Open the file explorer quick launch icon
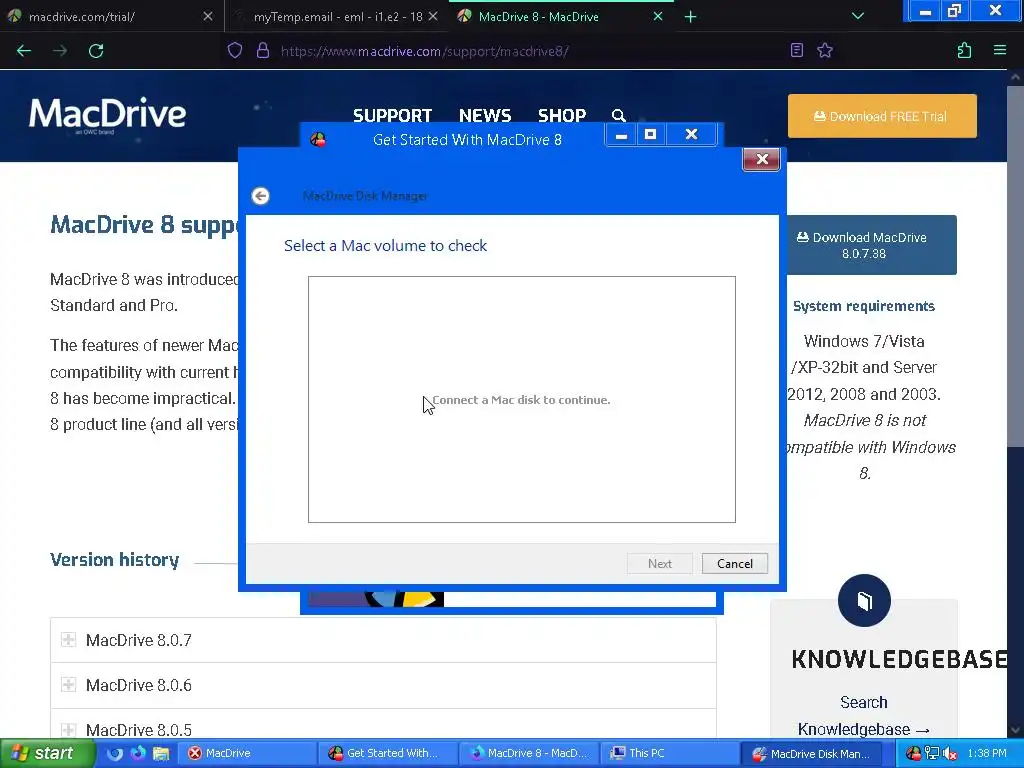The height and width of the screenshot is (768, 1024). coord(161,754)
